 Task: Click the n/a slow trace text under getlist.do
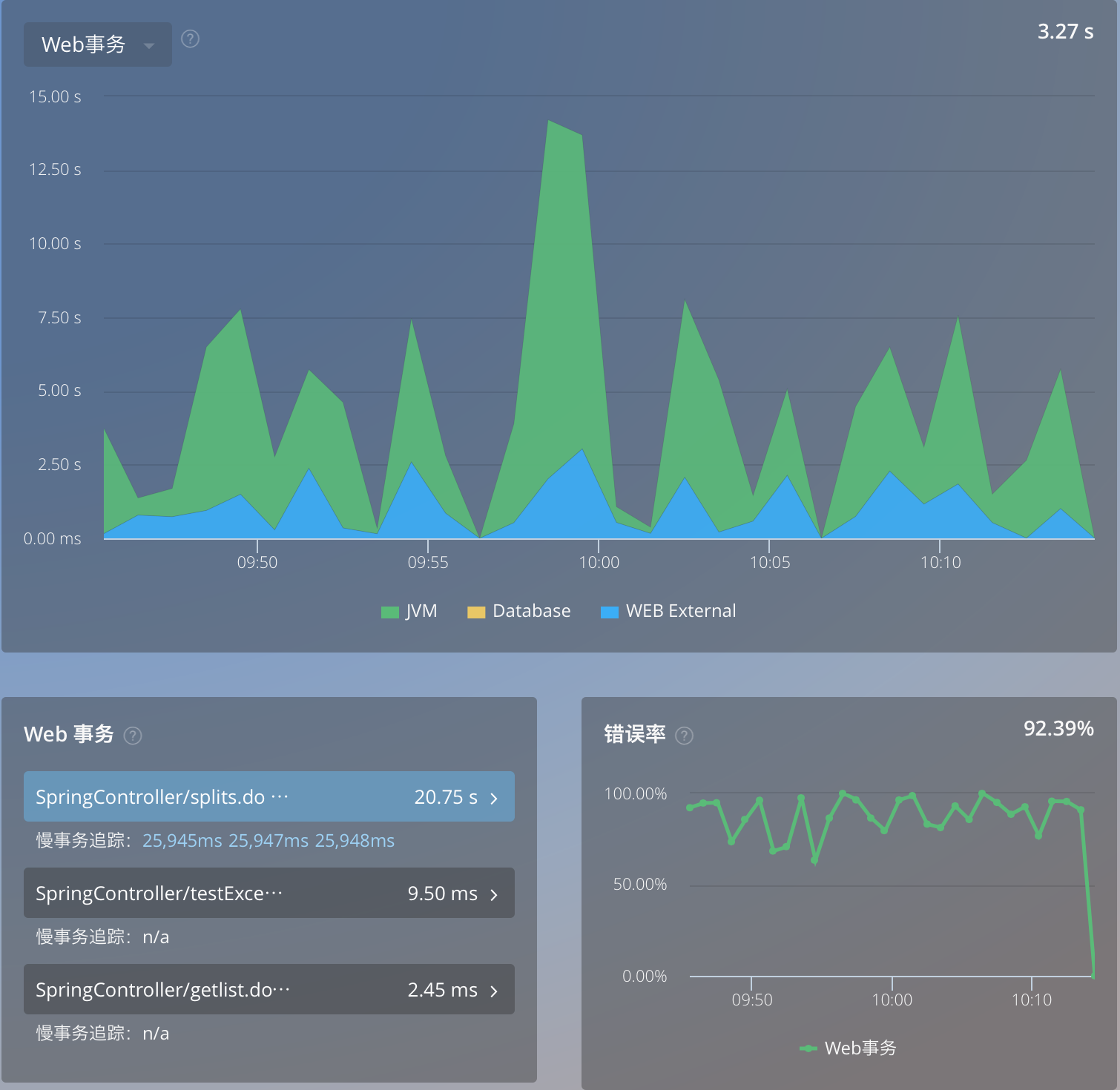pyautogui.click(x=156, y=1034)
